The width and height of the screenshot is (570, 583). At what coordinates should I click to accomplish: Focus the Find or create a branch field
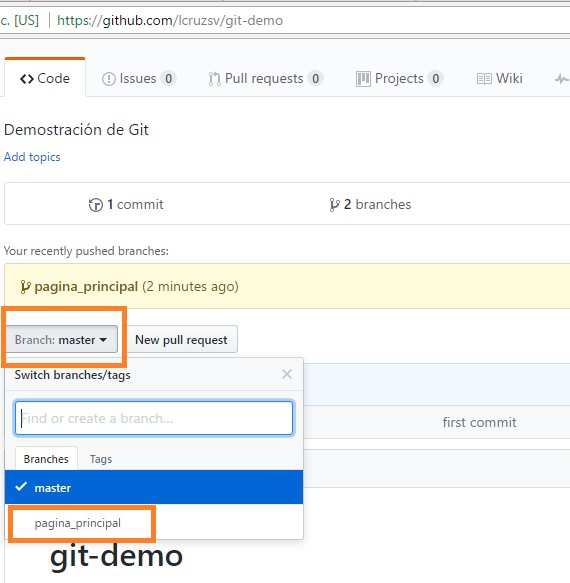154,418
